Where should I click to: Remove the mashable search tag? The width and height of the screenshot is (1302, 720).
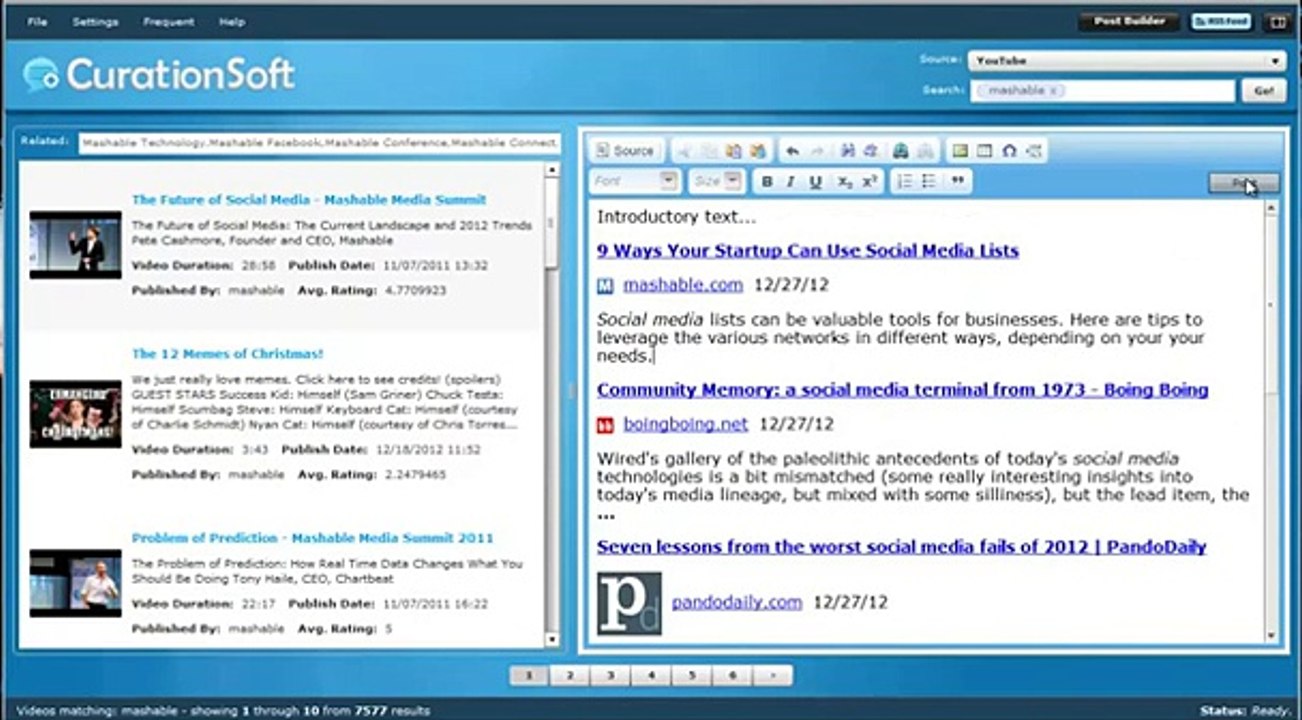[1053, 90]
